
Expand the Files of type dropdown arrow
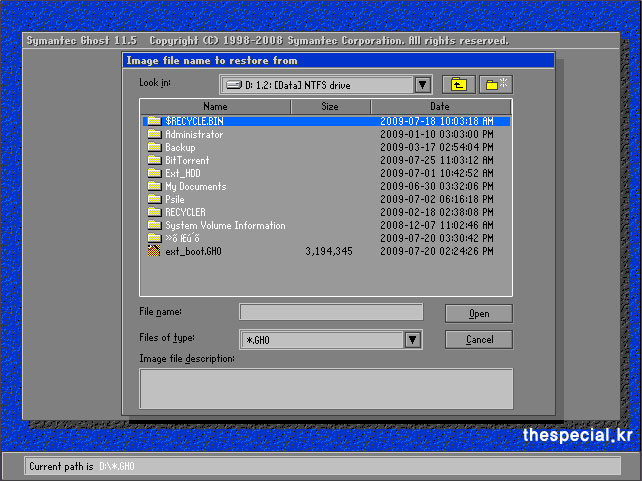413,340
